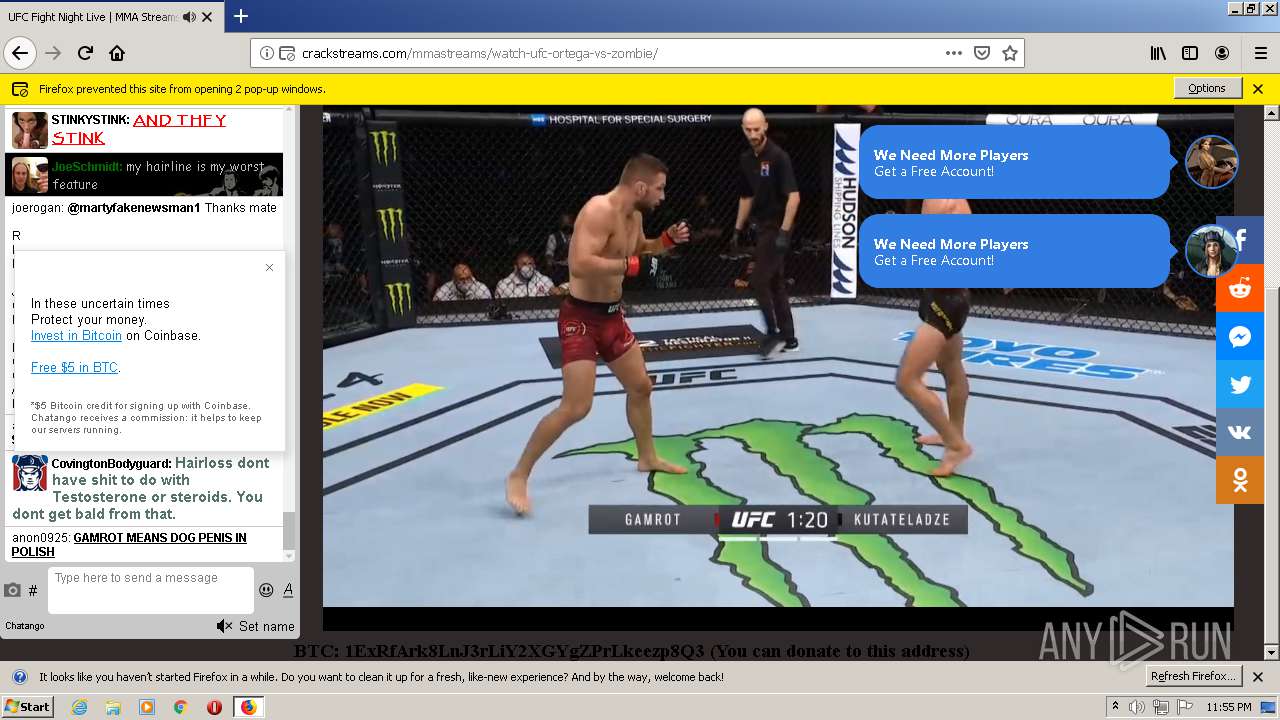Share on Odnoklassniki

point(1240,480)
